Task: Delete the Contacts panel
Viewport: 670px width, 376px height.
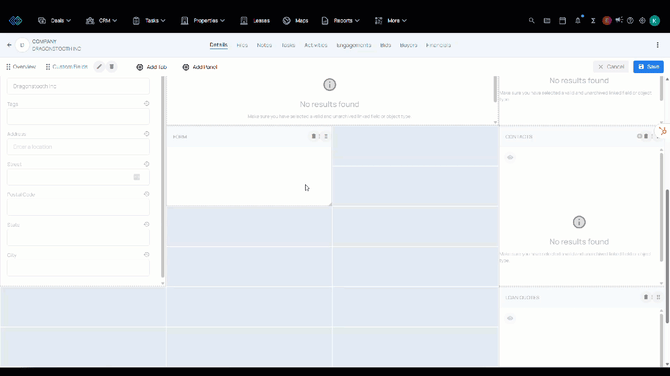Action: point(646,136)
